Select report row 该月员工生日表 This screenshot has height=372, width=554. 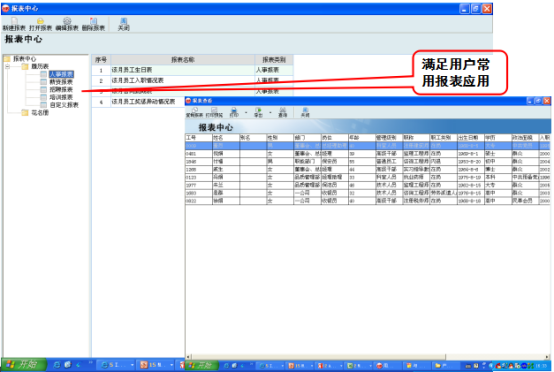192,70
